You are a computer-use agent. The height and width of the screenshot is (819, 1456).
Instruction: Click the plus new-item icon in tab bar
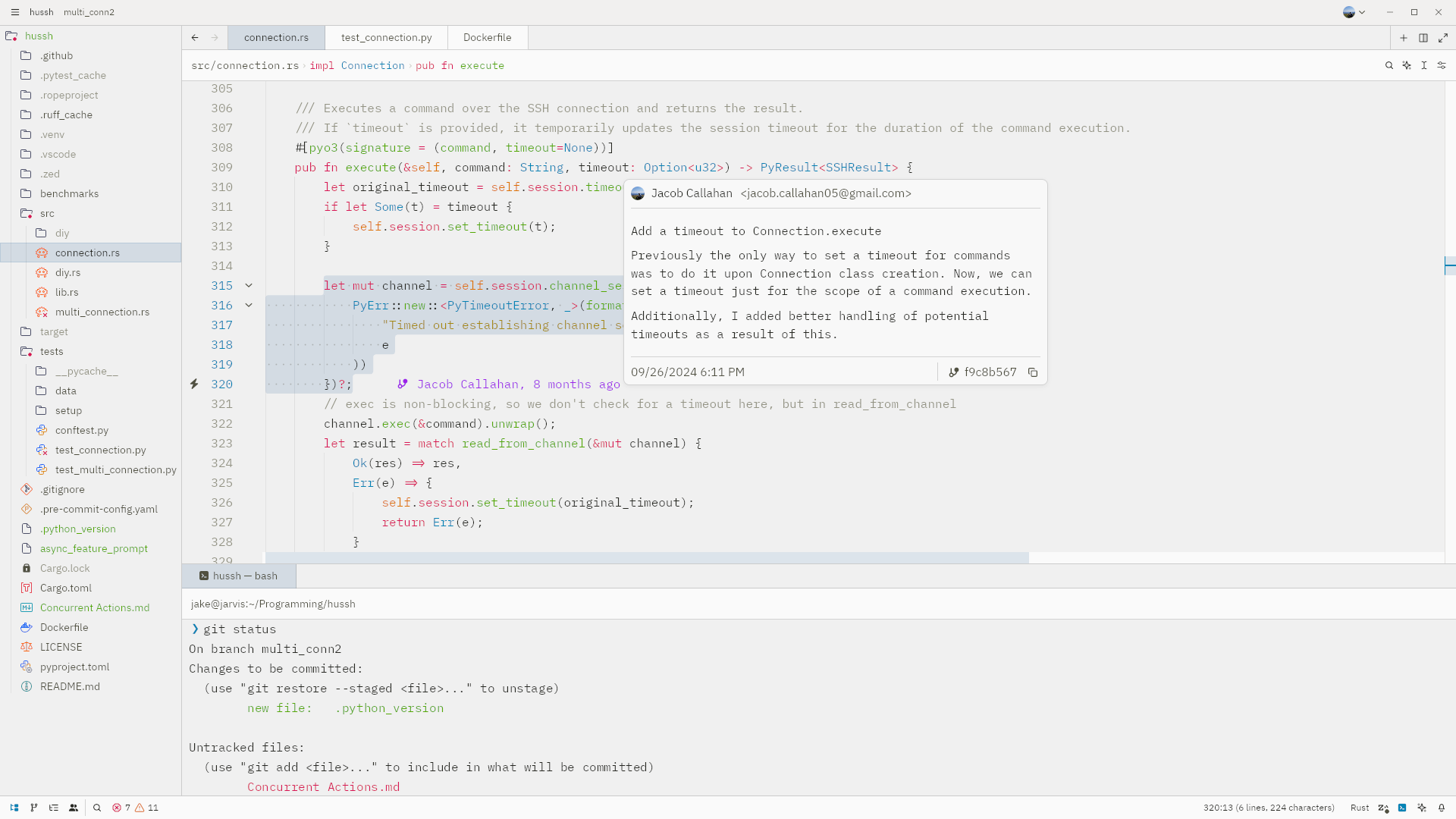(1404, 38)
